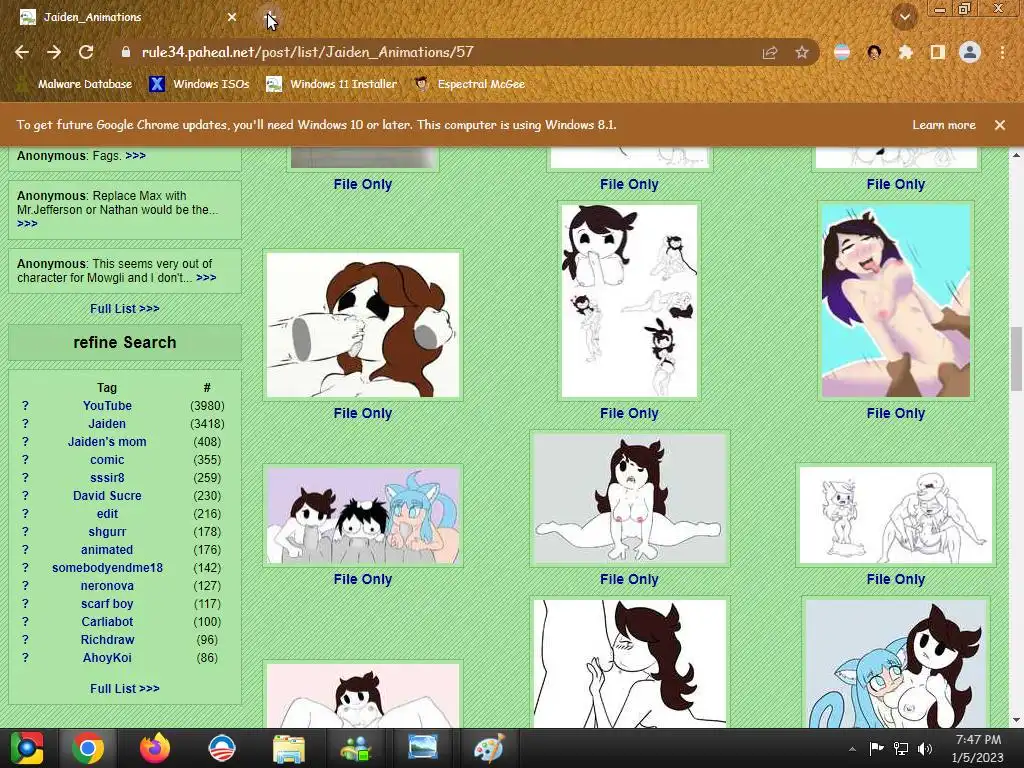
Task: Click the page scrollbar up arrow
Action: (x=1016, y=155)
